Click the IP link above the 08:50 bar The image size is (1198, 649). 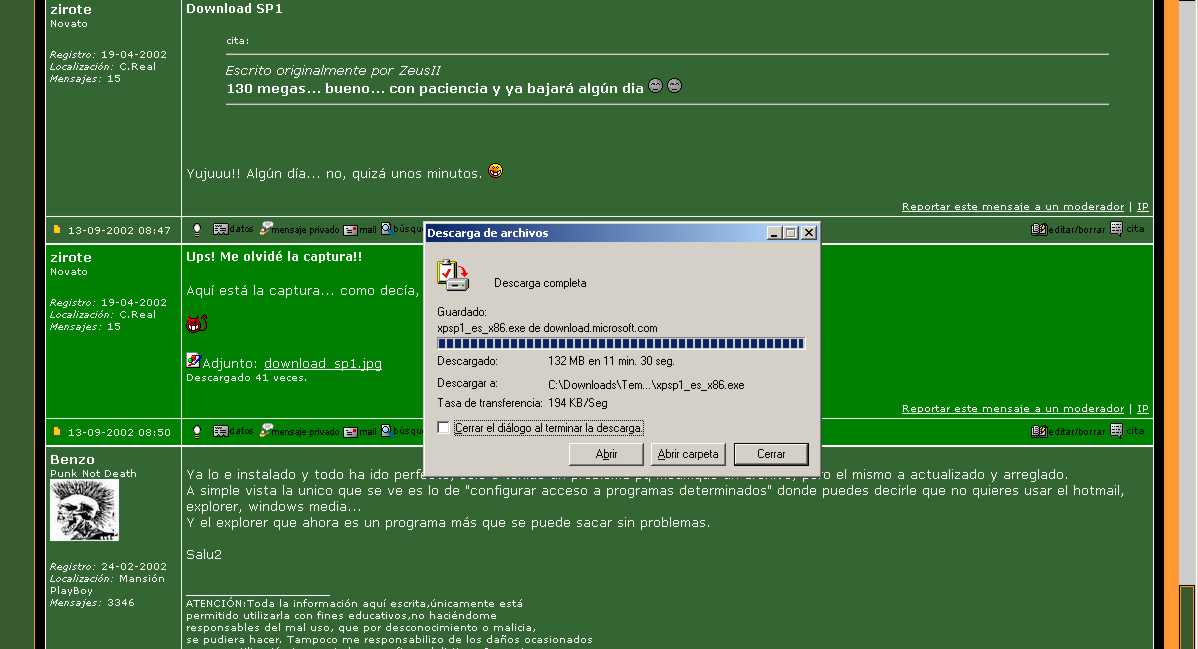coord(1142,408)
